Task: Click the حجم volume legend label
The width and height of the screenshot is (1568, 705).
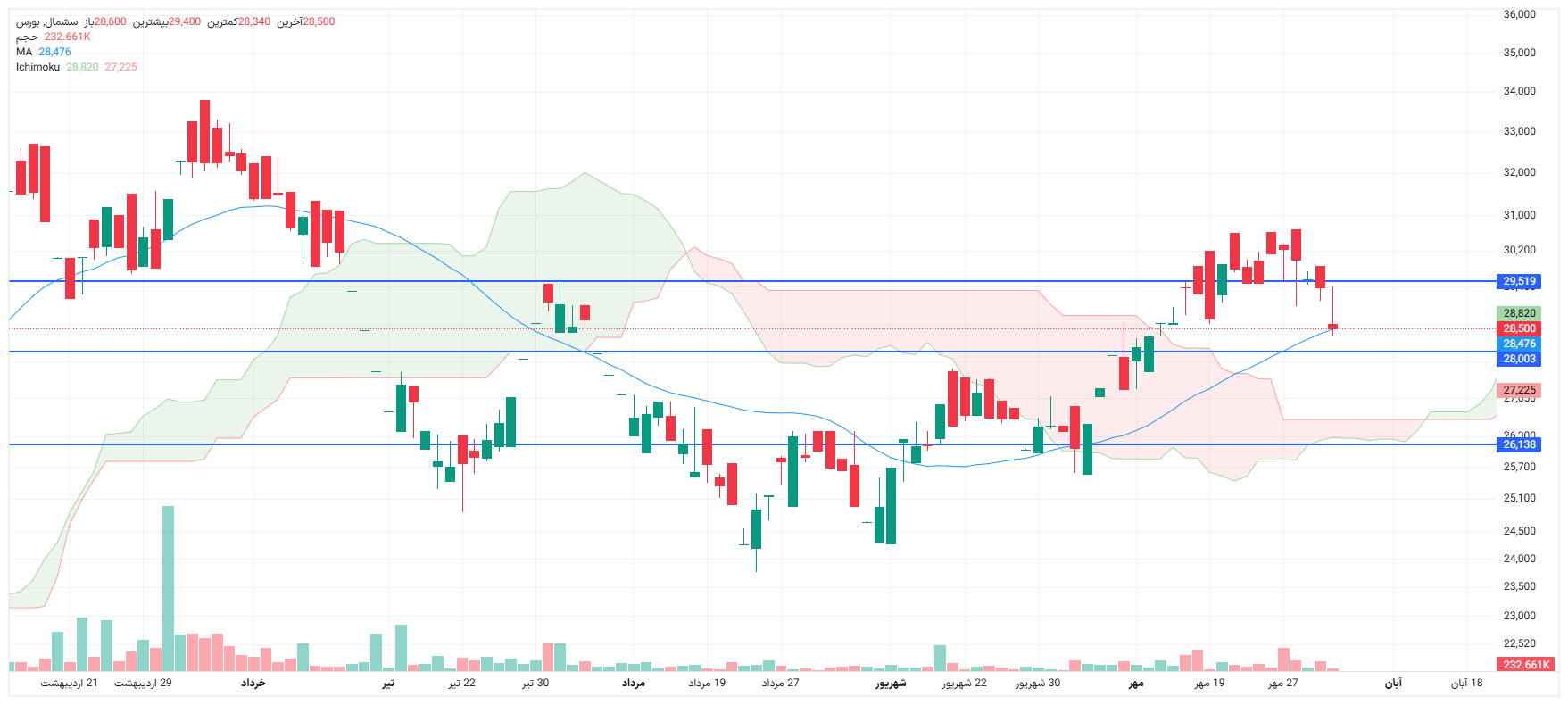Action: [x=27, y=37]
